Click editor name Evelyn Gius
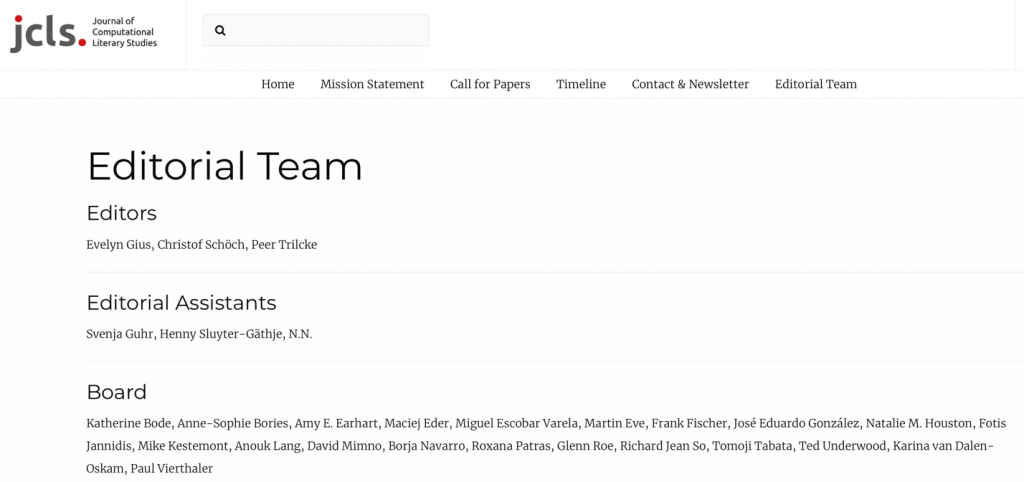The height and width of the screenshot is (482, 1024). click(x=119, y=245)
